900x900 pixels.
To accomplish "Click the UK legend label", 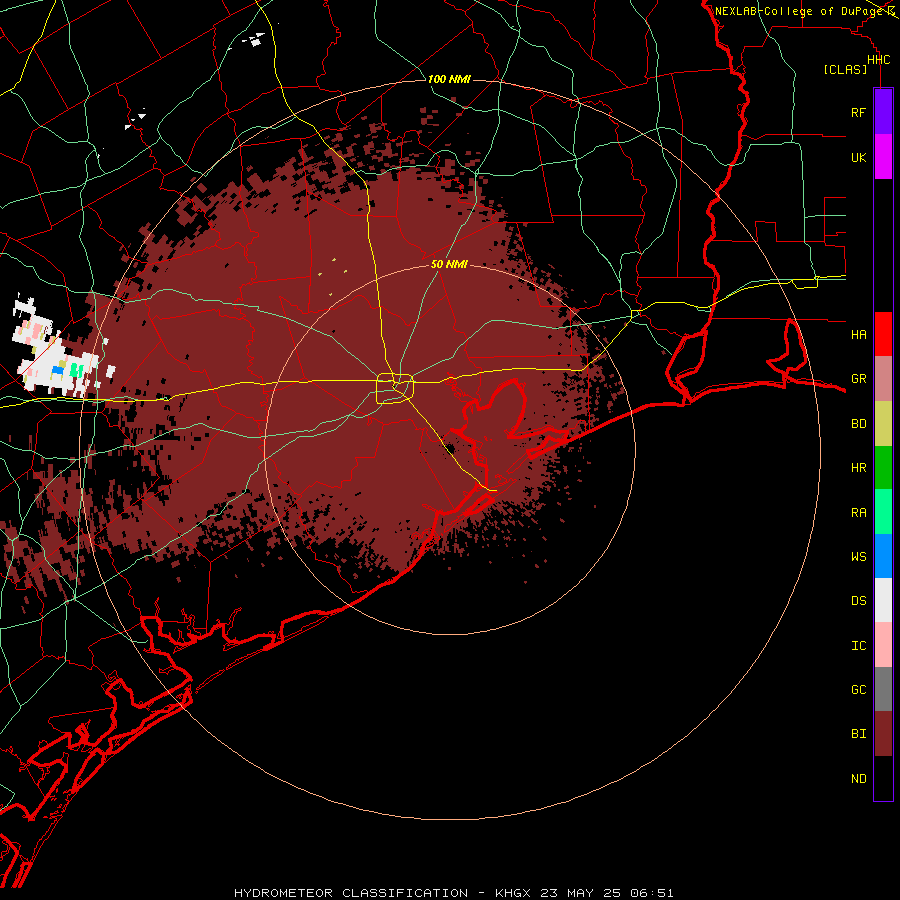I will click(x=858, y=158).
